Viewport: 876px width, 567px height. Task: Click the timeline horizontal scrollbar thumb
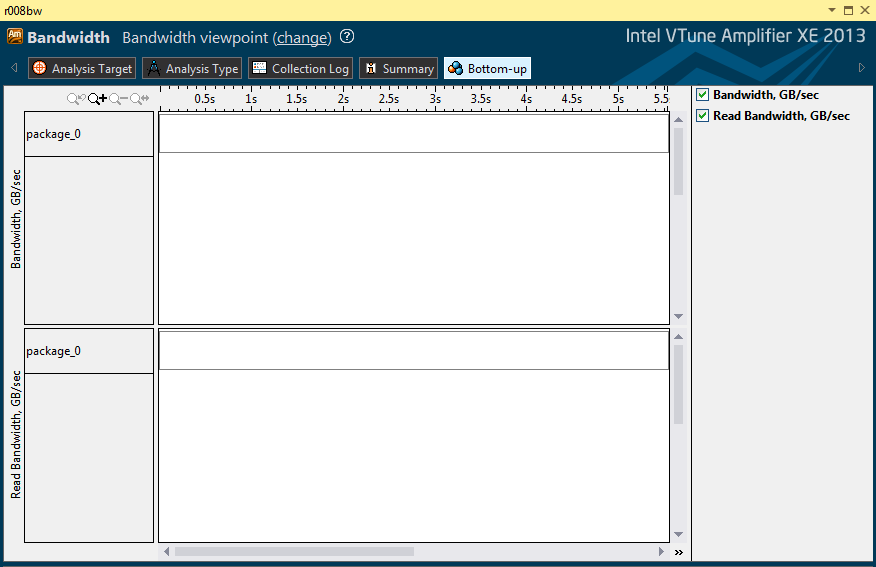tap(294, 551)
